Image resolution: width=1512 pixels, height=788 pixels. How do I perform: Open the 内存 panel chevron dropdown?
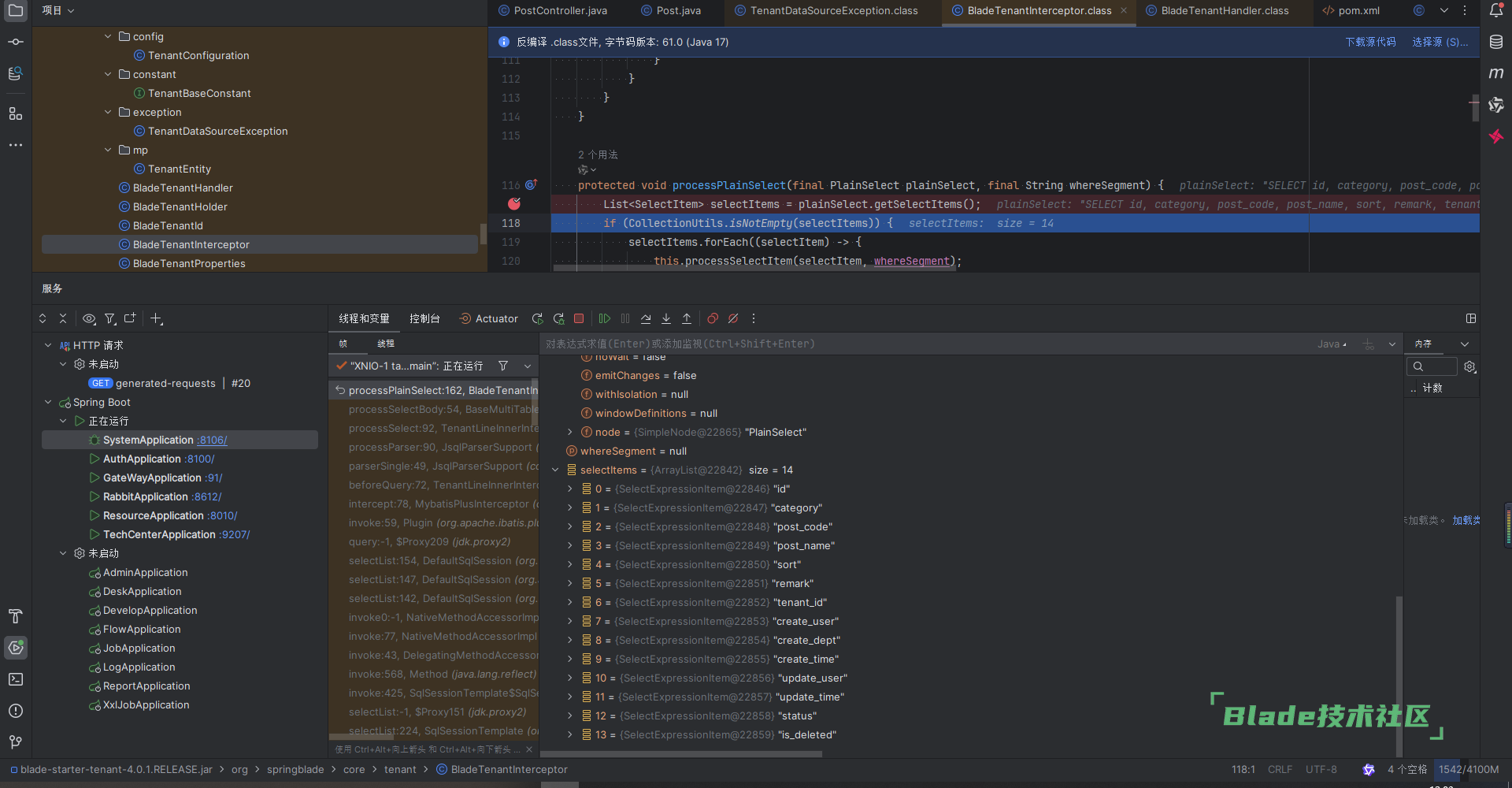(1465, 344)
